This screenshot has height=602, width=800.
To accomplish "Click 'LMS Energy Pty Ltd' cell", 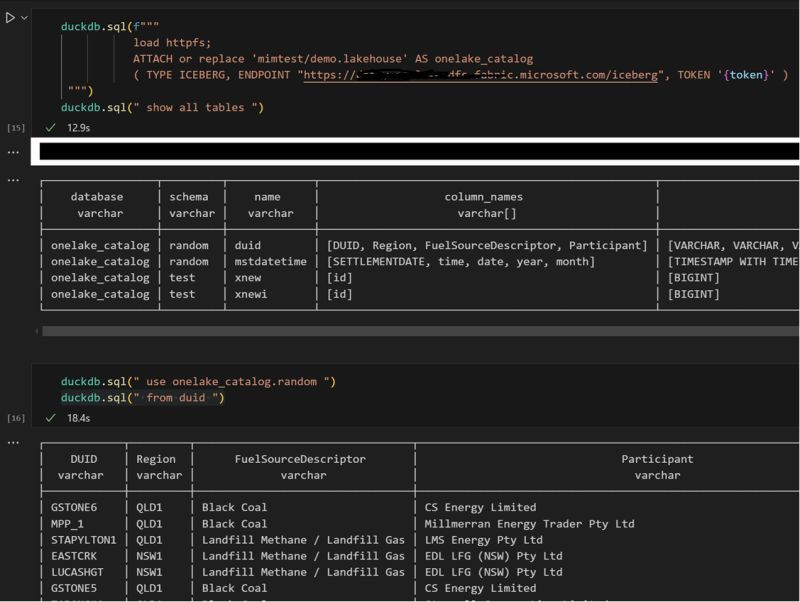I will coord(484,540).
